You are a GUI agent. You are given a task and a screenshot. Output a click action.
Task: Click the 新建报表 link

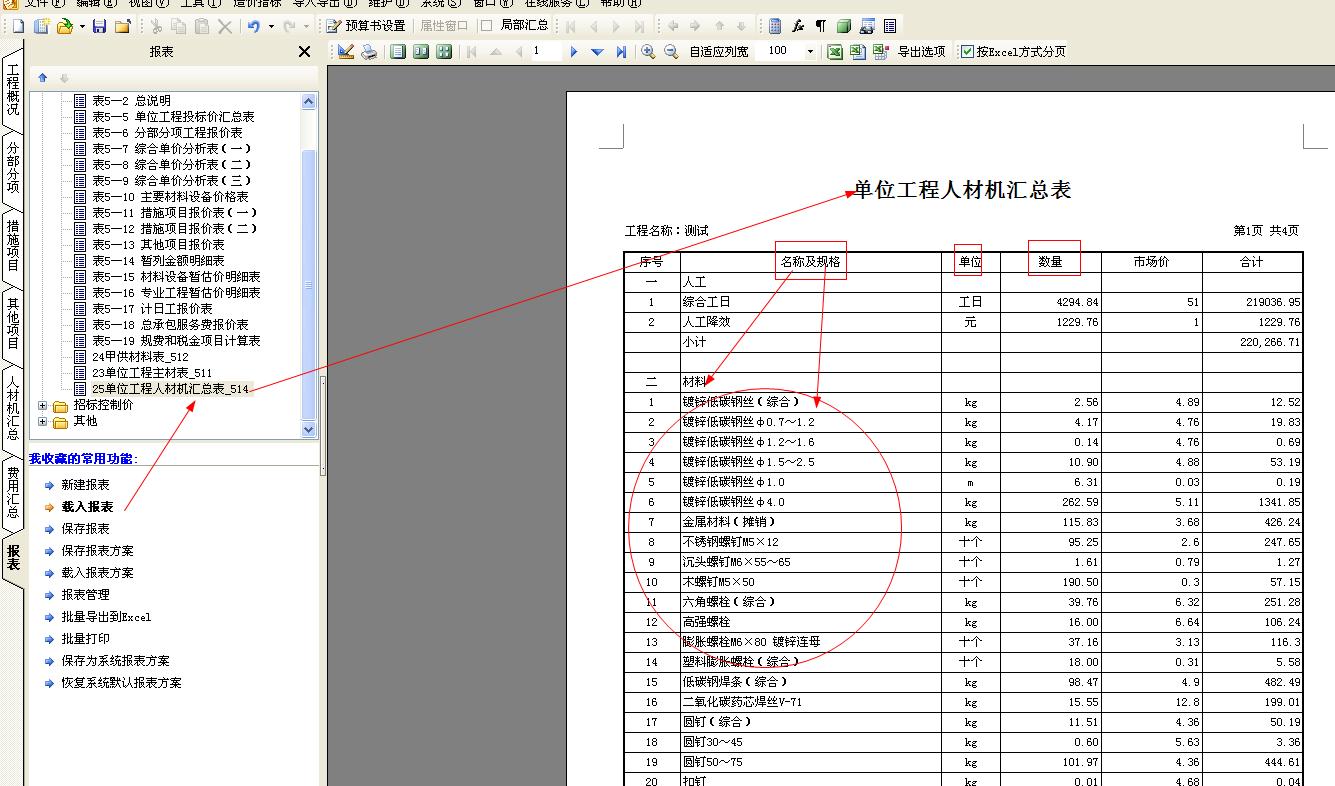coord(85,485)
